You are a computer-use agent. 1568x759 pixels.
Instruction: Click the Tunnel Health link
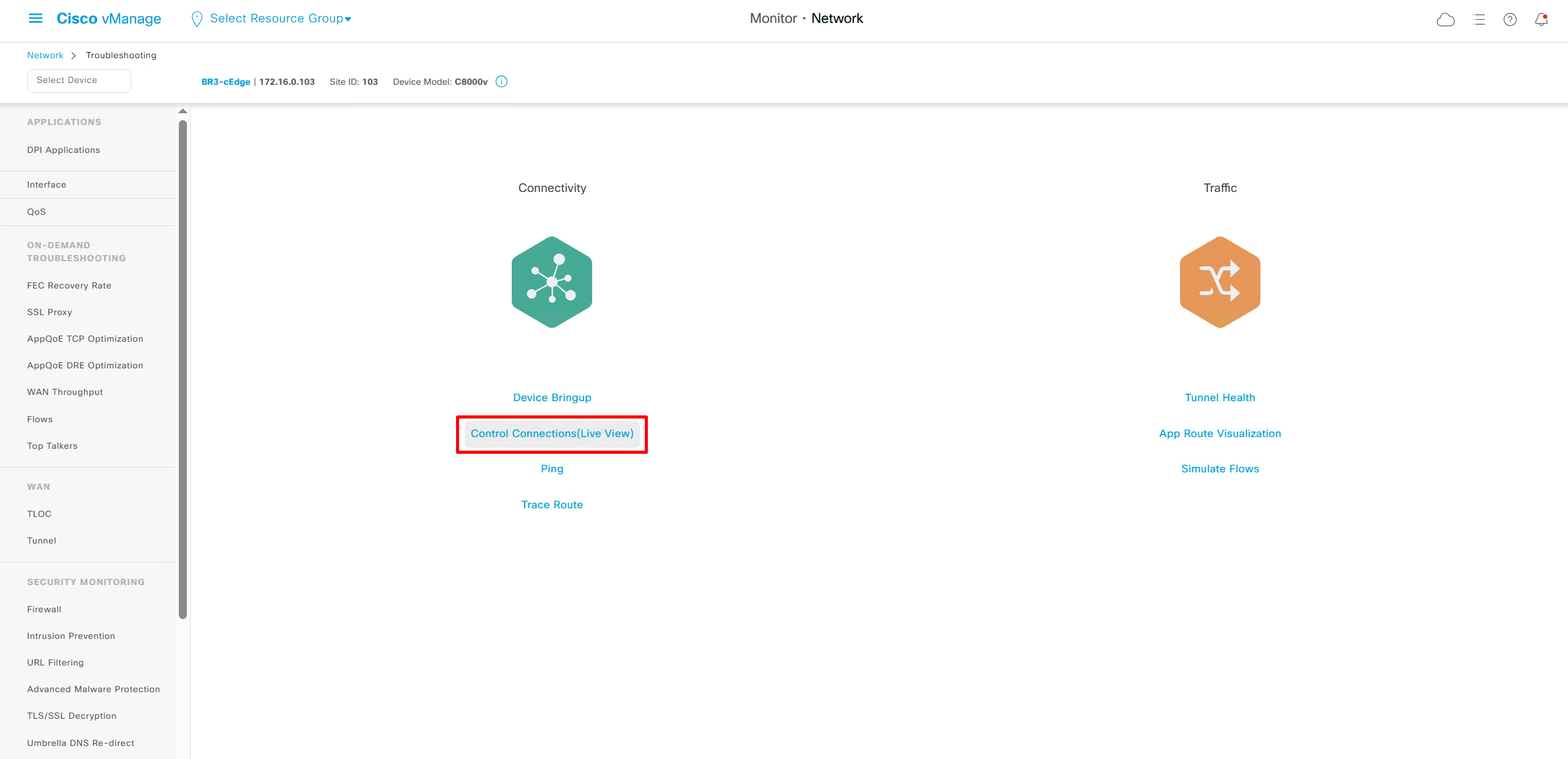tap(1220, 397)
